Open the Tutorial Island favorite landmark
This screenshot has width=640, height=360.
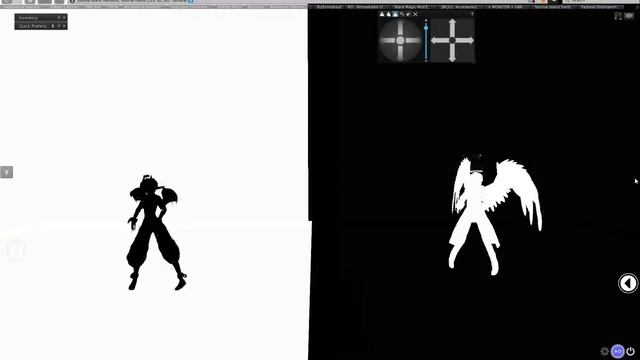pos(552,7)
